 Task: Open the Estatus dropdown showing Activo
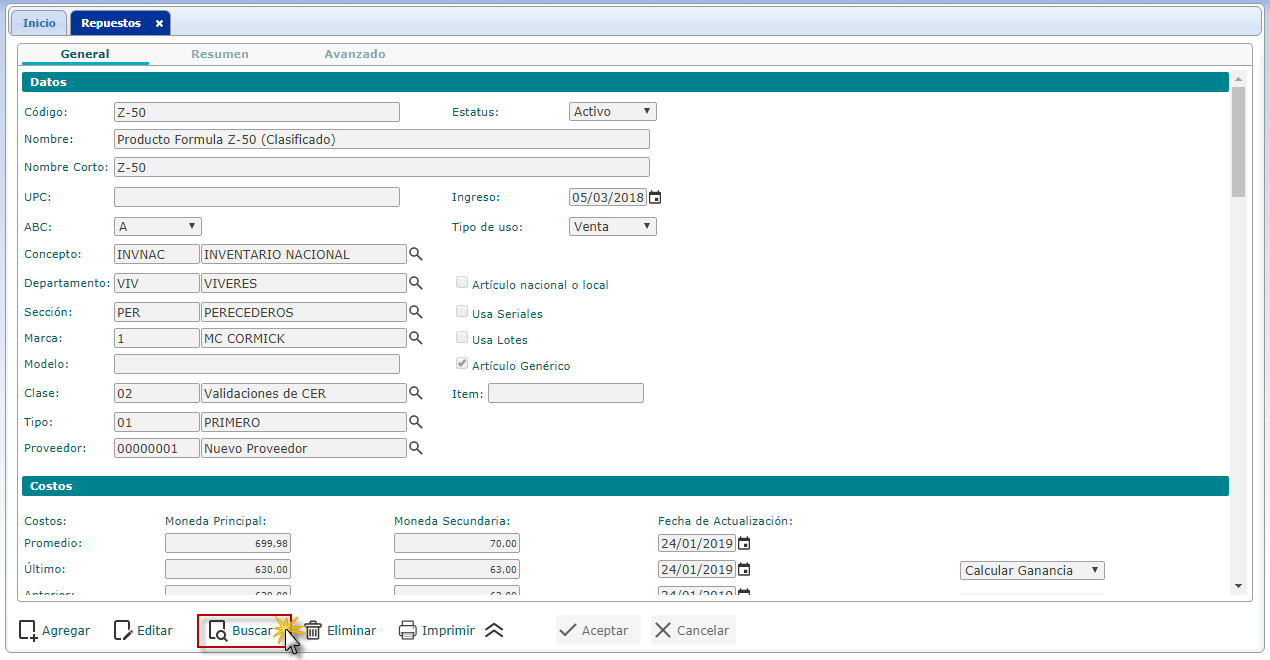(x=612, y=112)
